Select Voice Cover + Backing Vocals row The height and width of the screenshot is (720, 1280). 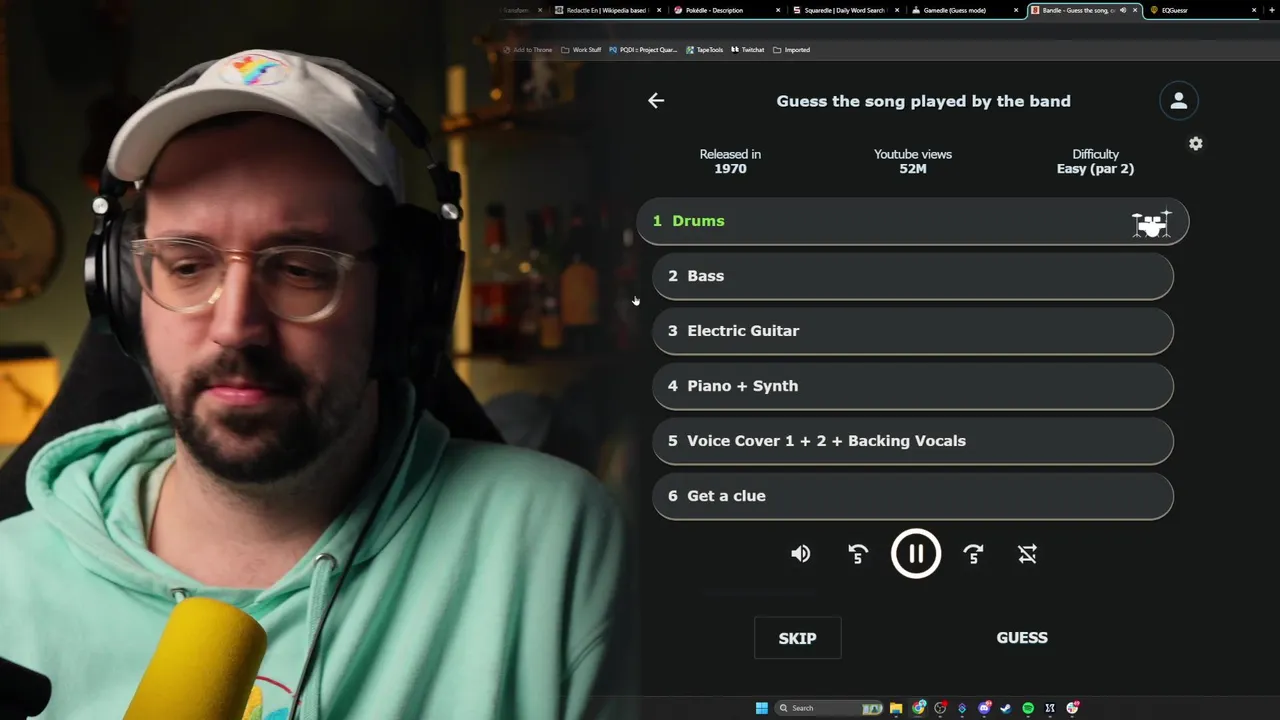click(x=912, y=441)
